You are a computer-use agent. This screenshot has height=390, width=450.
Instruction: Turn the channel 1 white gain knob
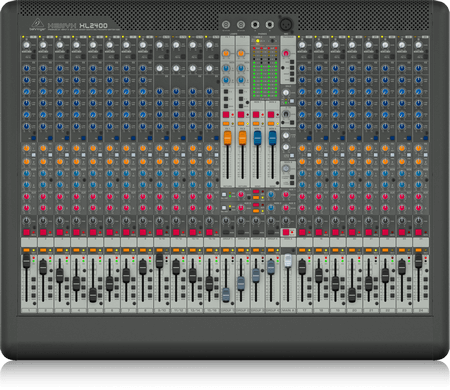coord(26,45)
